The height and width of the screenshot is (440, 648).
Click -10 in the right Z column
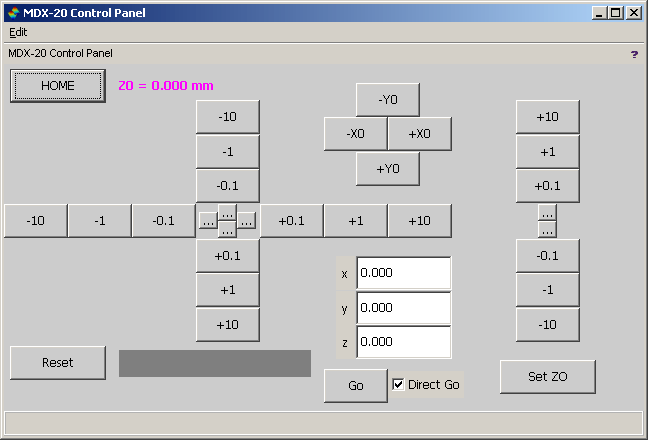point(548,325)
